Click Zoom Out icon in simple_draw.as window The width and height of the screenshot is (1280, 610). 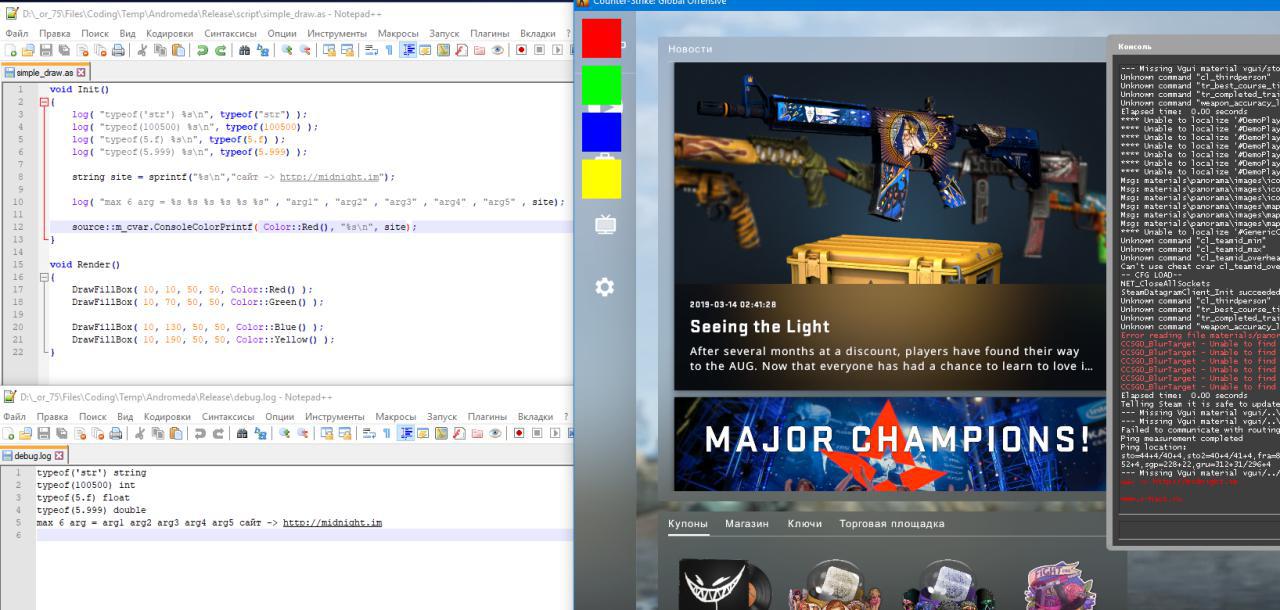(x=305, y=50)
